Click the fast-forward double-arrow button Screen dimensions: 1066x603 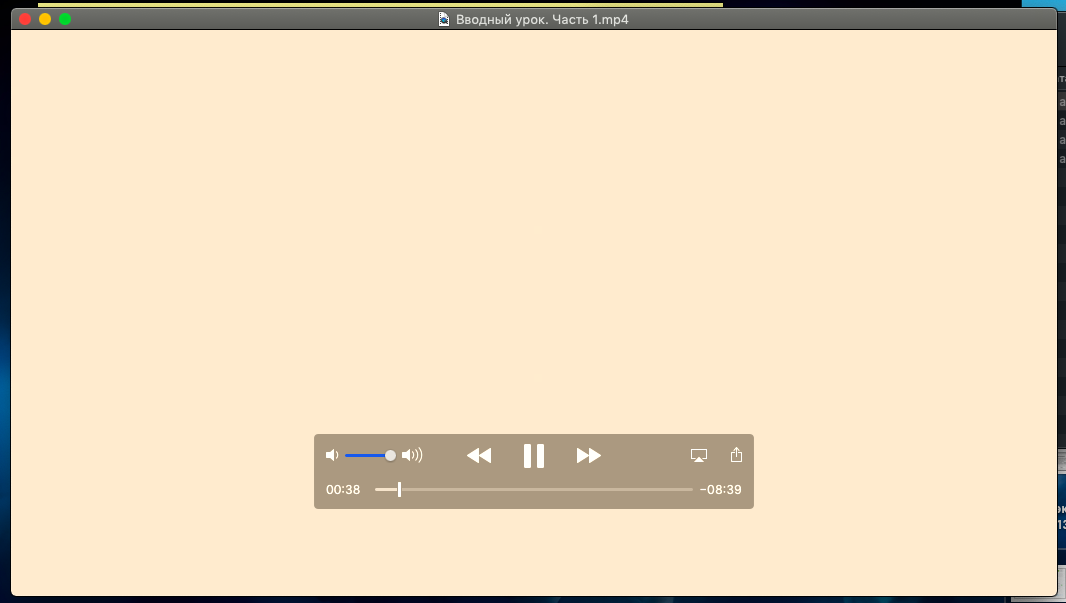tap(589, 456)
